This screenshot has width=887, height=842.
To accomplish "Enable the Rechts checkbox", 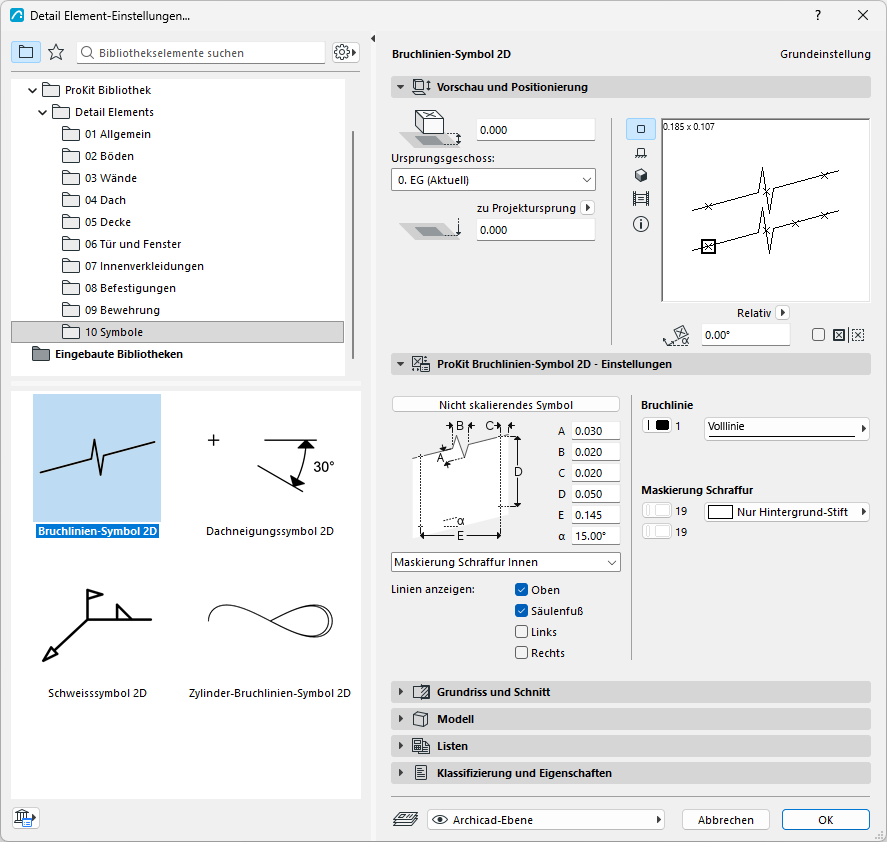I will pyautogui.click(x=522, y=652).
